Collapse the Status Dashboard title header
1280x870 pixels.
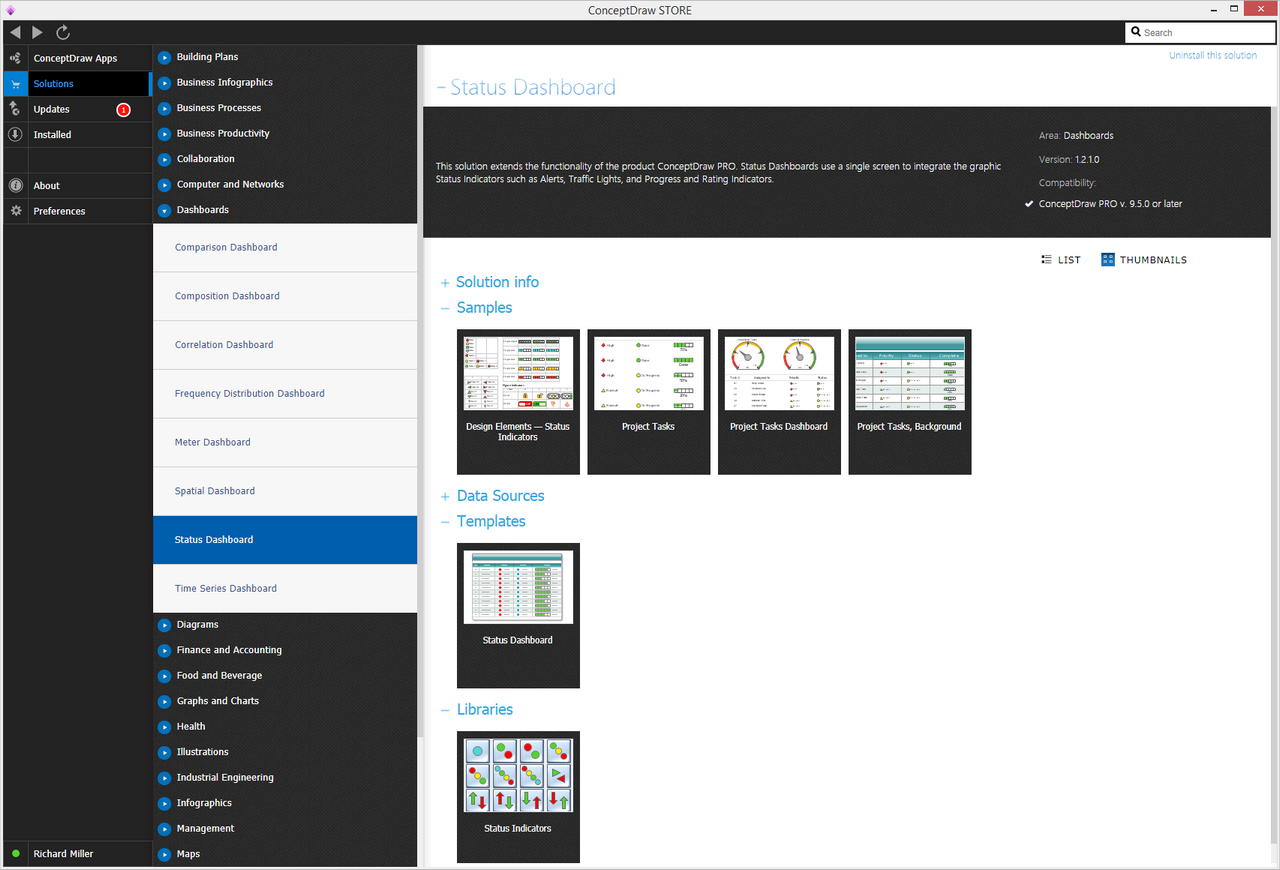point(441,88)
